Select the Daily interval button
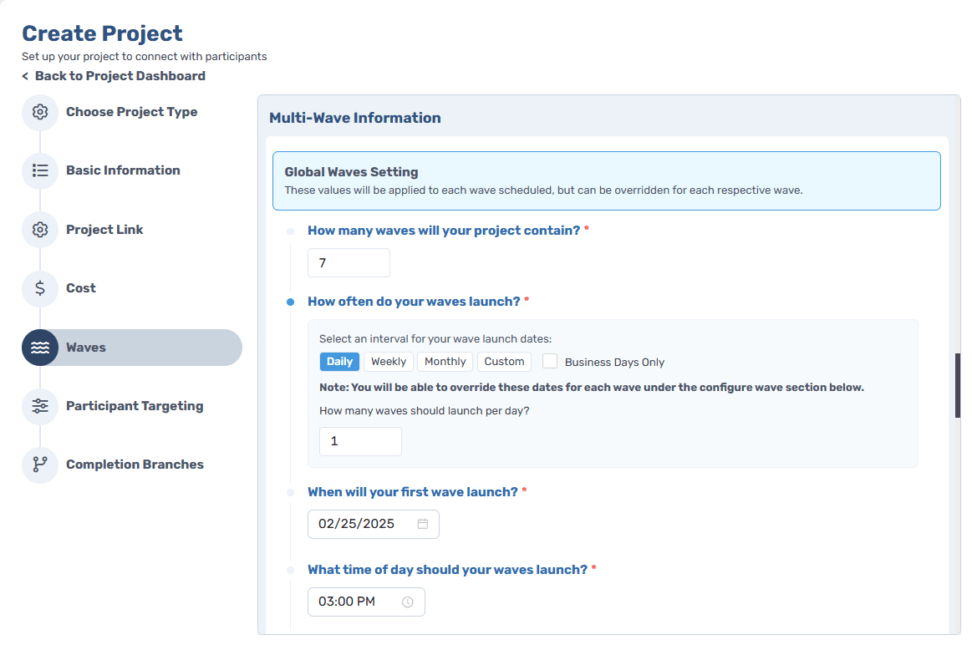This screenshot has width=972, height=650. point(339,361)
